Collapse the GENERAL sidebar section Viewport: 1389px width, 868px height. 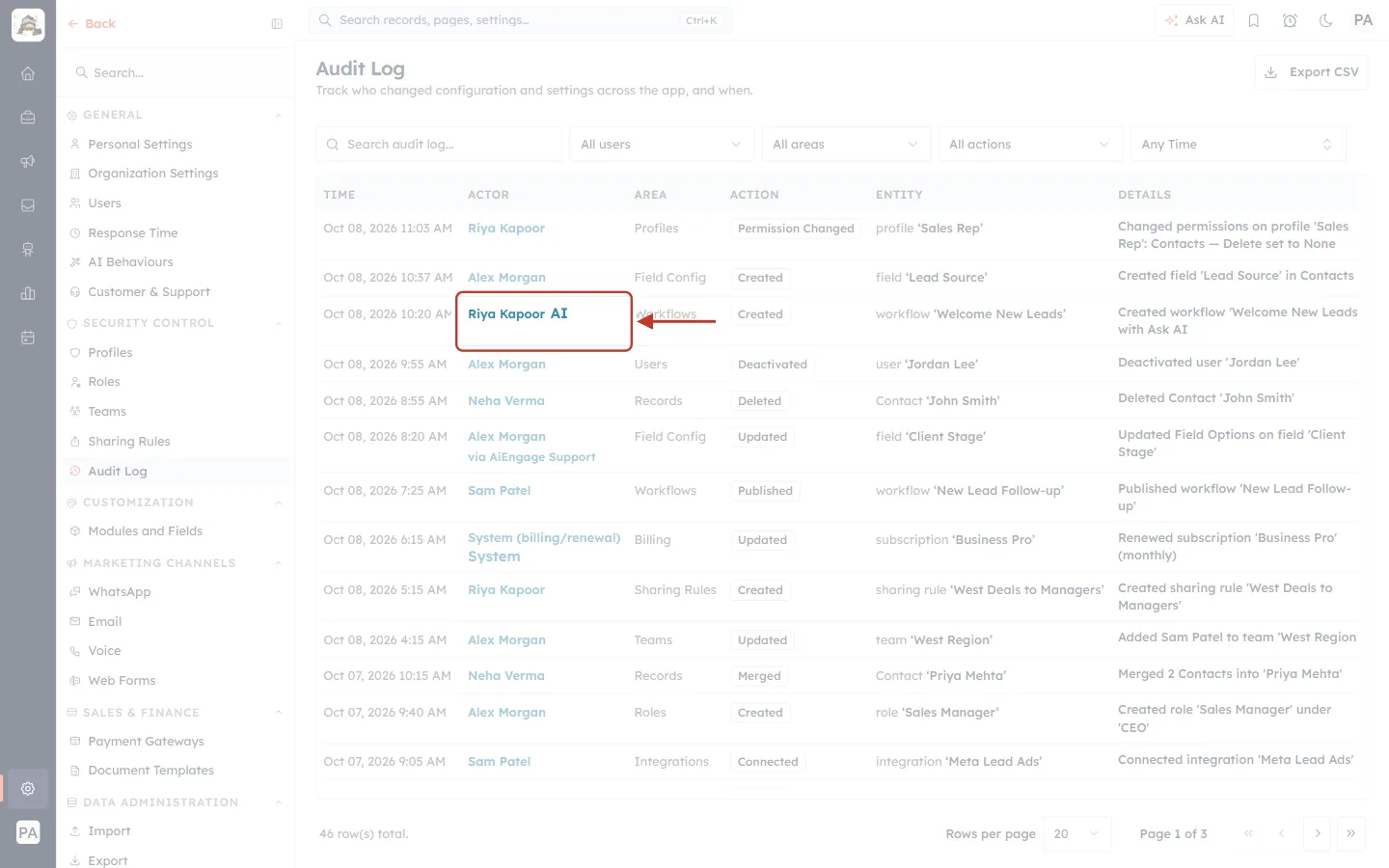point(279,116)
